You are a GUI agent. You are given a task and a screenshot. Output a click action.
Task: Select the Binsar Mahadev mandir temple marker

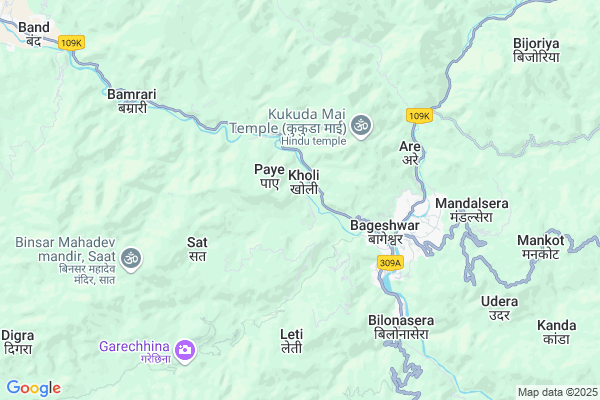[x=131, y=259]
